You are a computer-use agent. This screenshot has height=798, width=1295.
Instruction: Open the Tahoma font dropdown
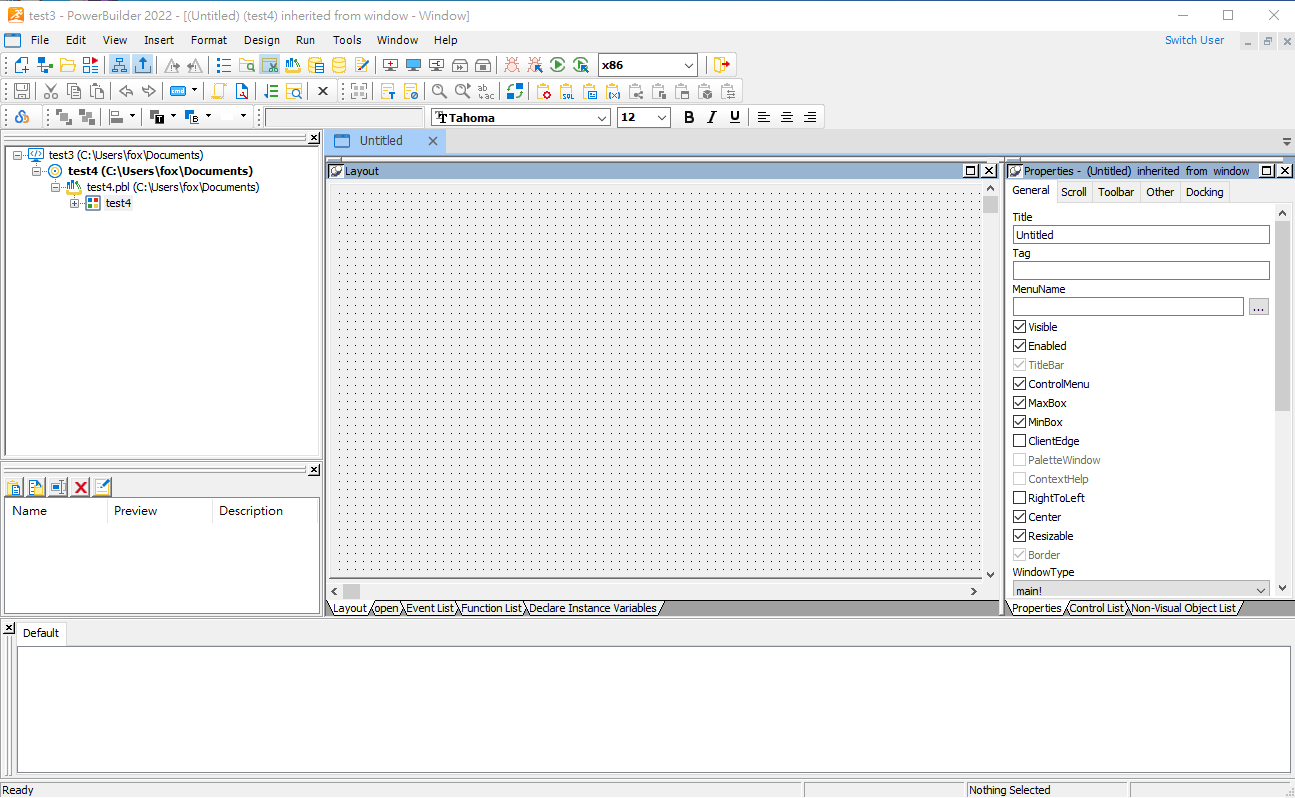(x=602, y=118)
